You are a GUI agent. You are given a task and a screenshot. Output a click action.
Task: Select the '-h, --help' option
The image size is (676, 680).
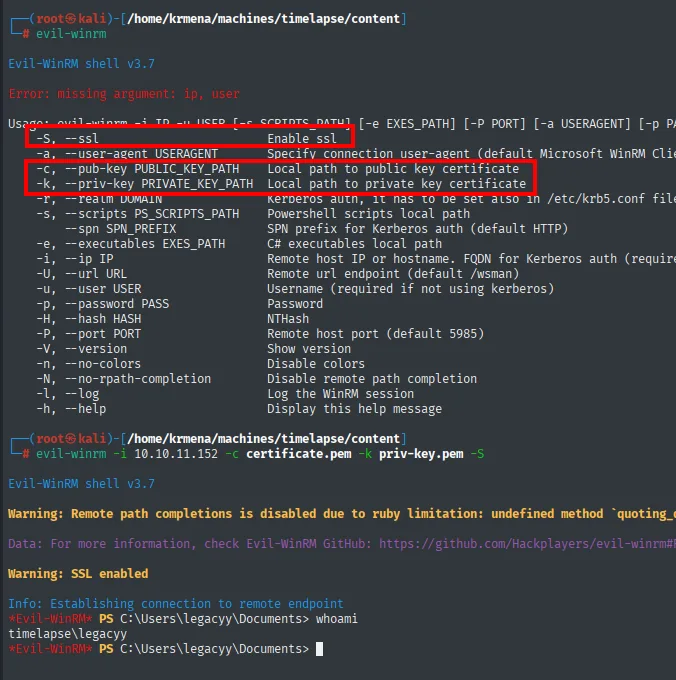[71, 409]
